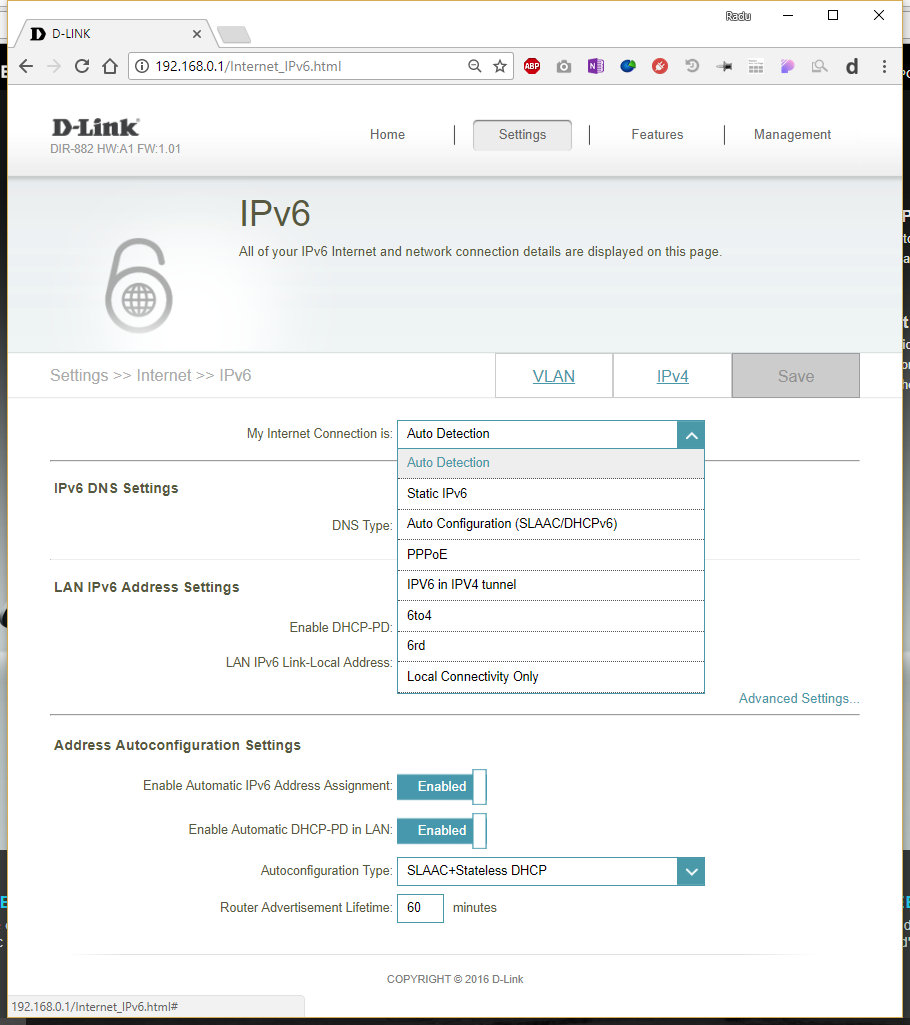Click the red circular extension icon
The width and height of the screenshot is (910, 1025).
660,66
